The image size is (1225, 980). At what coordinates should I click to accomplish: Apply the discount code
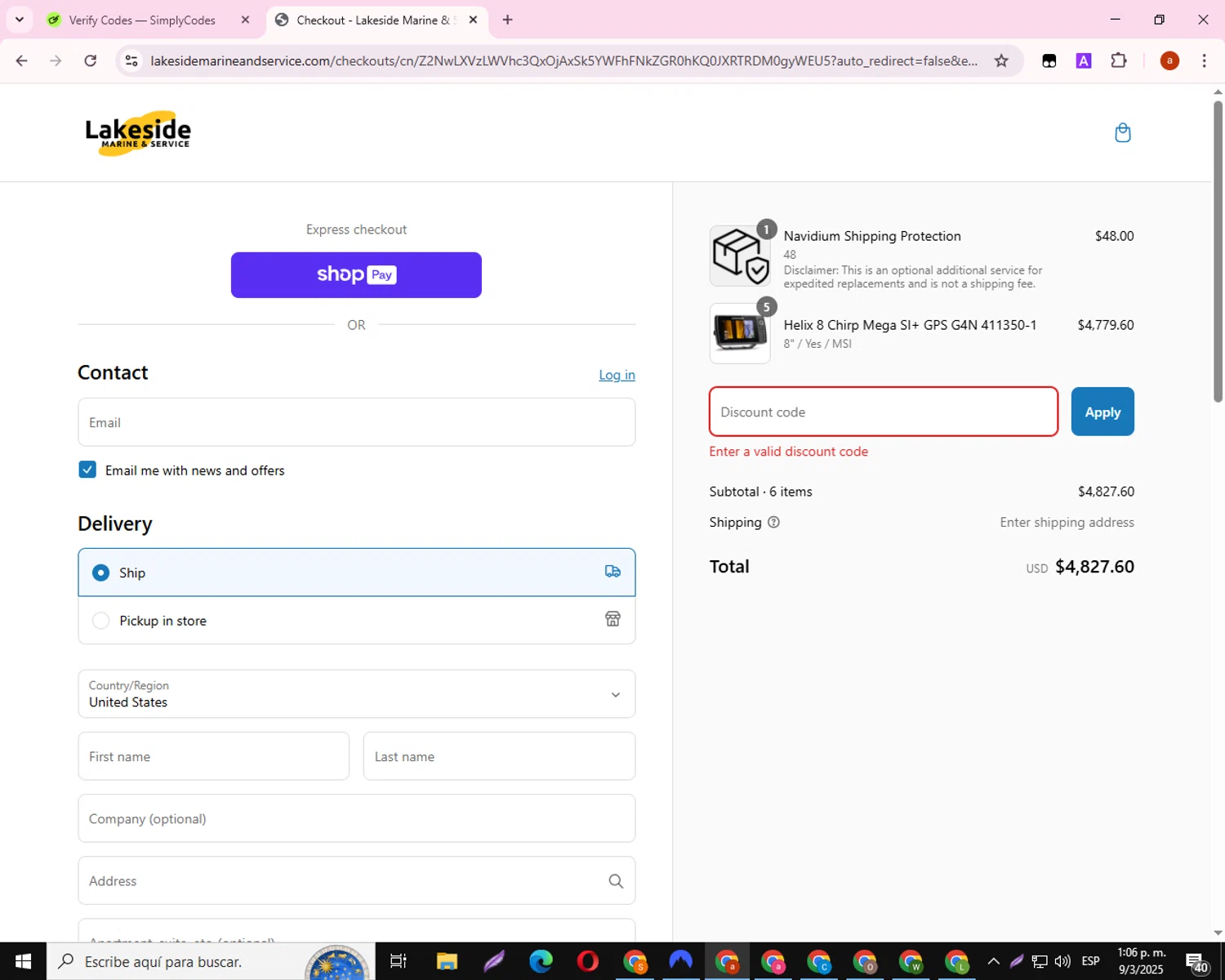[x=1102, y=412]
